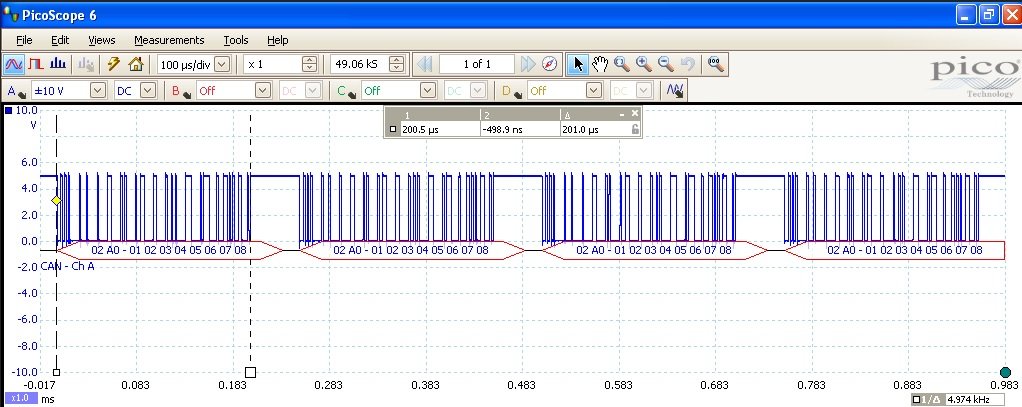Select the arrow selection tool
The width and height of the screenshot is (1022, 407).
(x=577, y=64)
